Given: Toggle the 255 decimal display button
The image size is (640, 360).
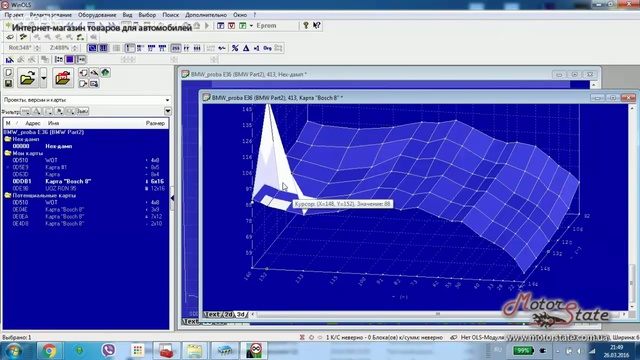Looking at the screenshot, I should (x=176, y=48).
